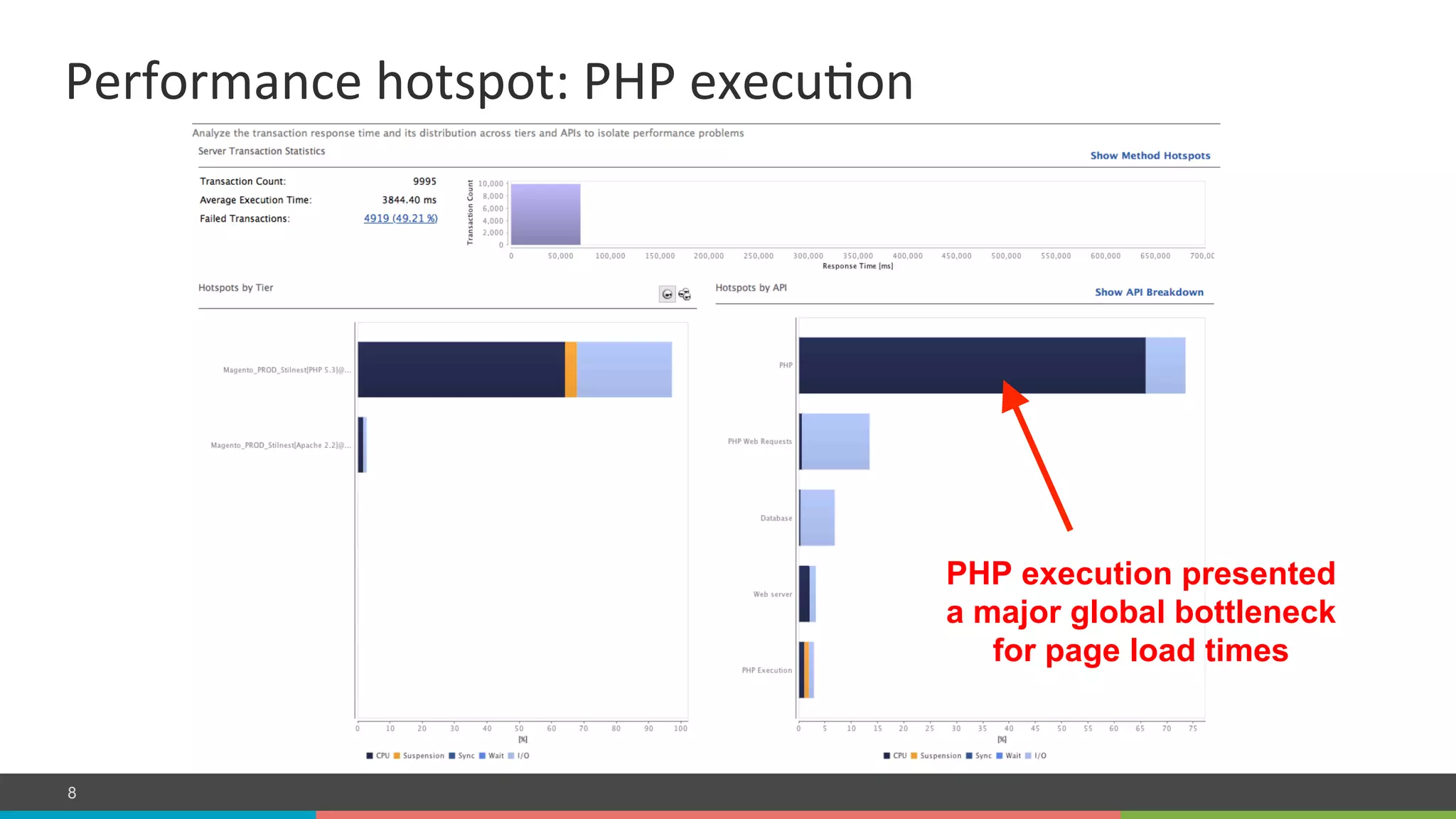Select the Apache 2.2 tier bar
This screenshot has height=819, width=1456.
coord(362,445)
